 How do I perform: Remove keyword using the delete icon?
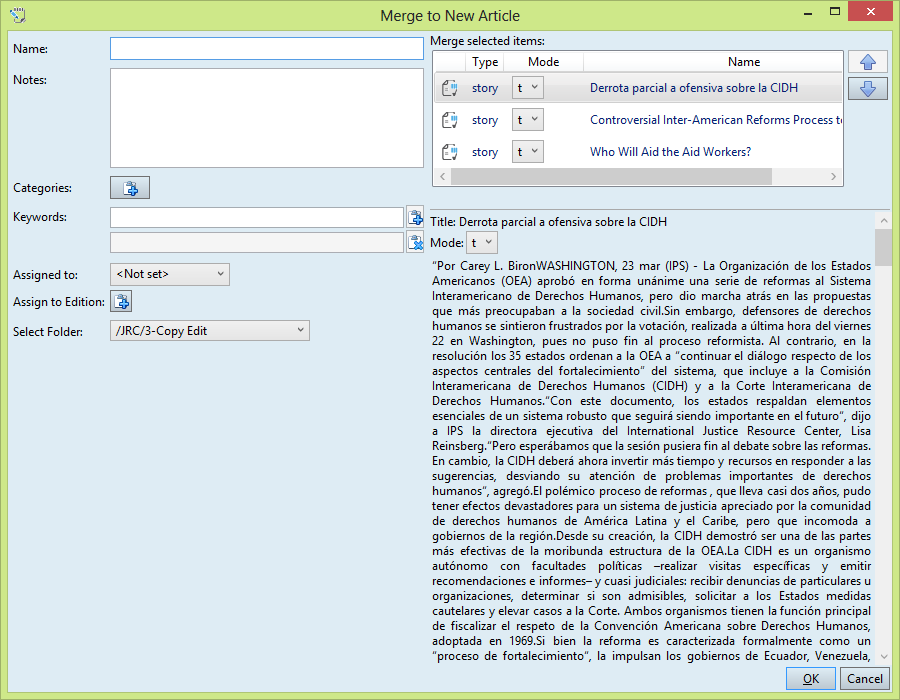(x=415, y=242)
